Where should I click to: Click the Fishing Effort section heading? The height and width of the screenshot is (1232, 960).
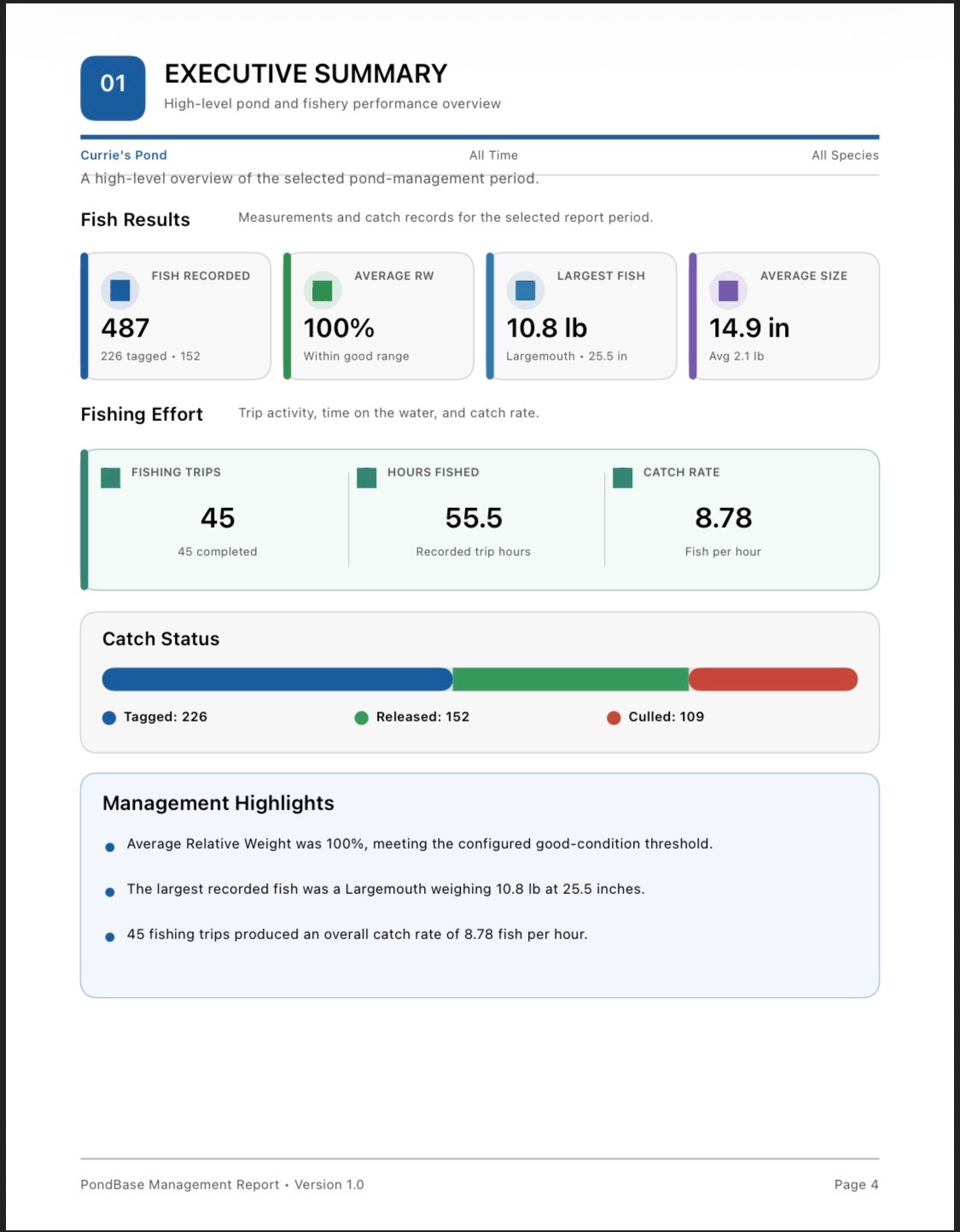click(x=142, y=415)
